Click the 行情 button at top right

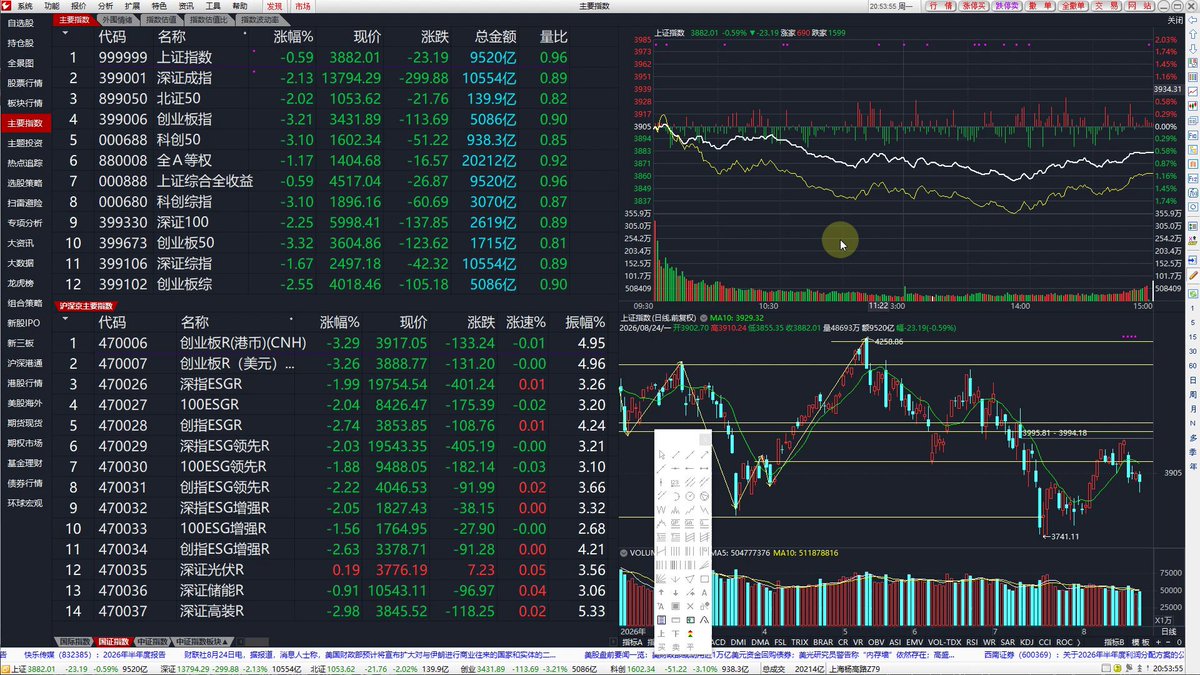pyautogui.click(x=941, y=6)
